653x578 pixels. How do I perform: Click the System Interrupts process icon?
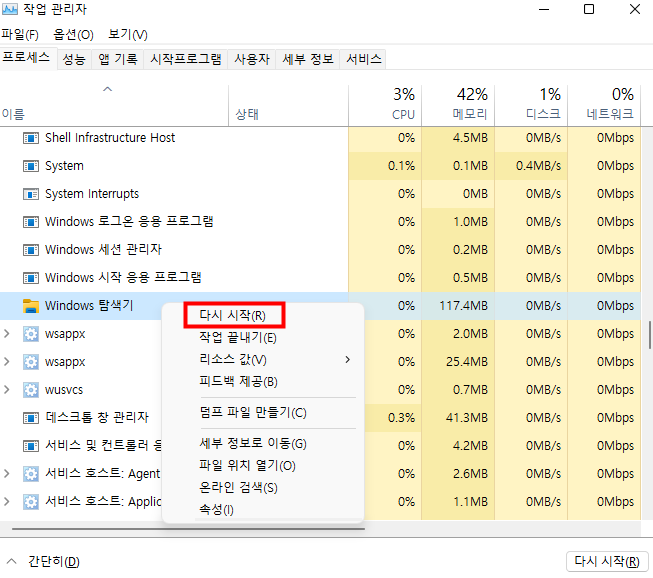[31, 194]
